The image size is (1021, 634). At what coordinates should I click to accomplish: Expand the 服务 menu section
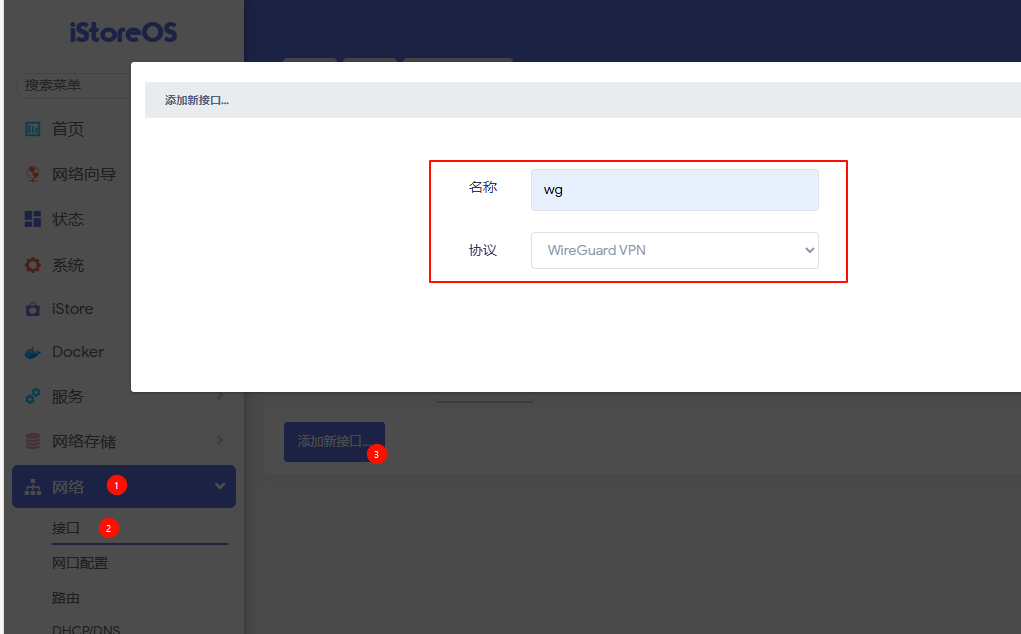[x=124, y=396]
